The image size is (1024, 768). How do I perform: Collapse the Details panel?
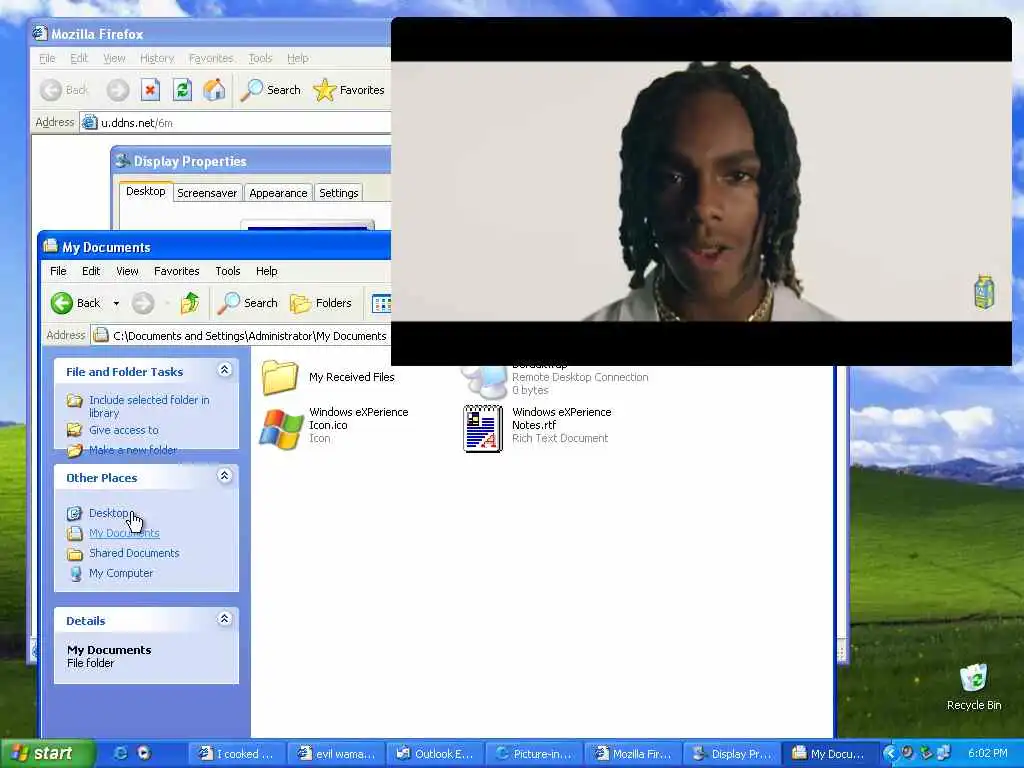[224, 619]
